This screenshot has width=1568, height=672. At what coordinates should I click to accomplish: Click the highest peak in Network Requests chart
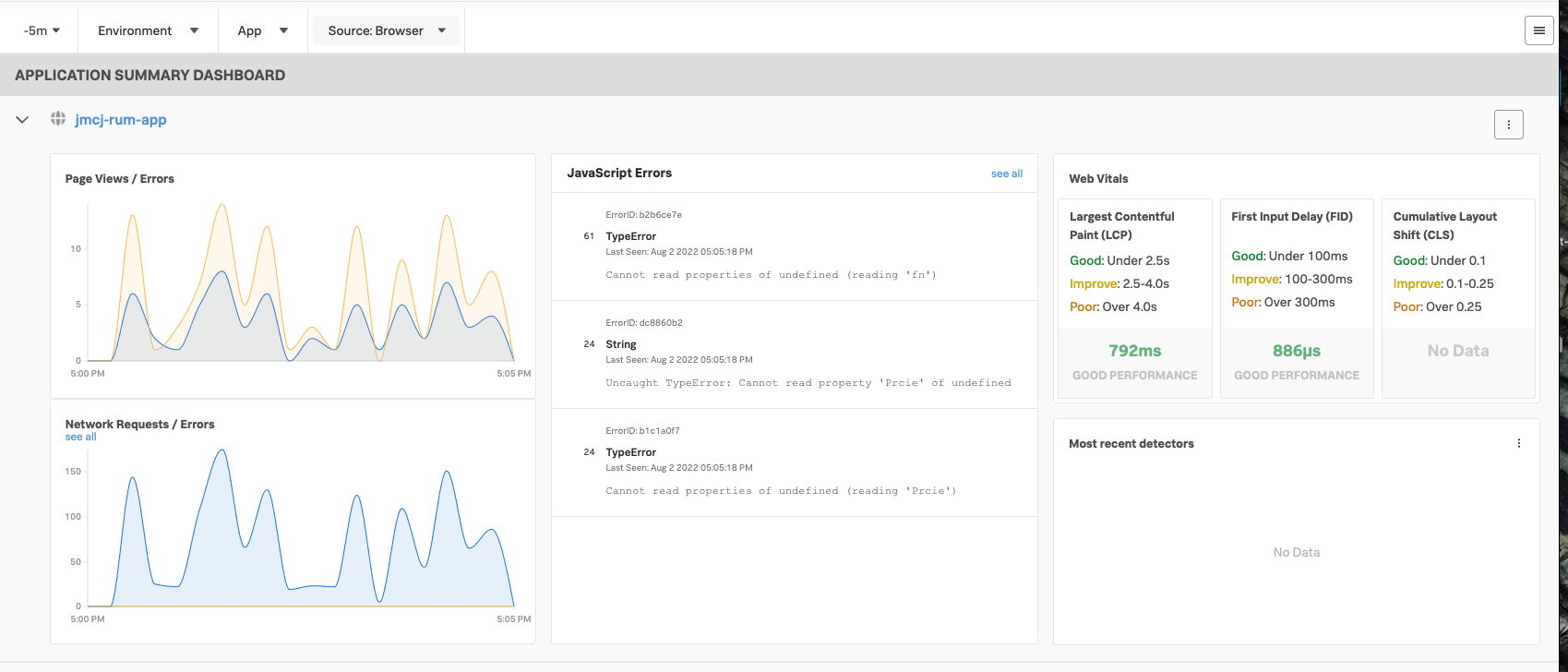click(x=221, y=451)
